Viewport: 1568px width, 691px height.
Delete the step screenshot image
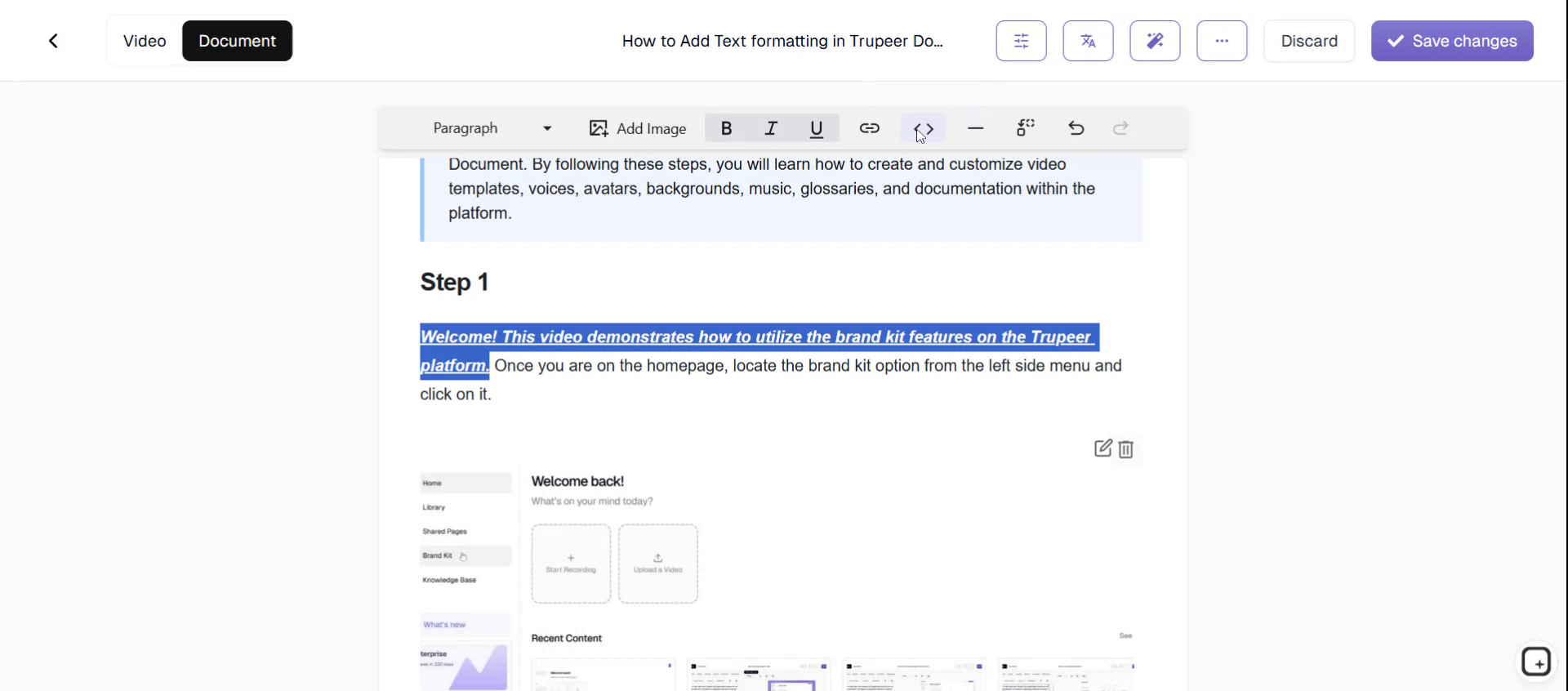point(1126,449)
